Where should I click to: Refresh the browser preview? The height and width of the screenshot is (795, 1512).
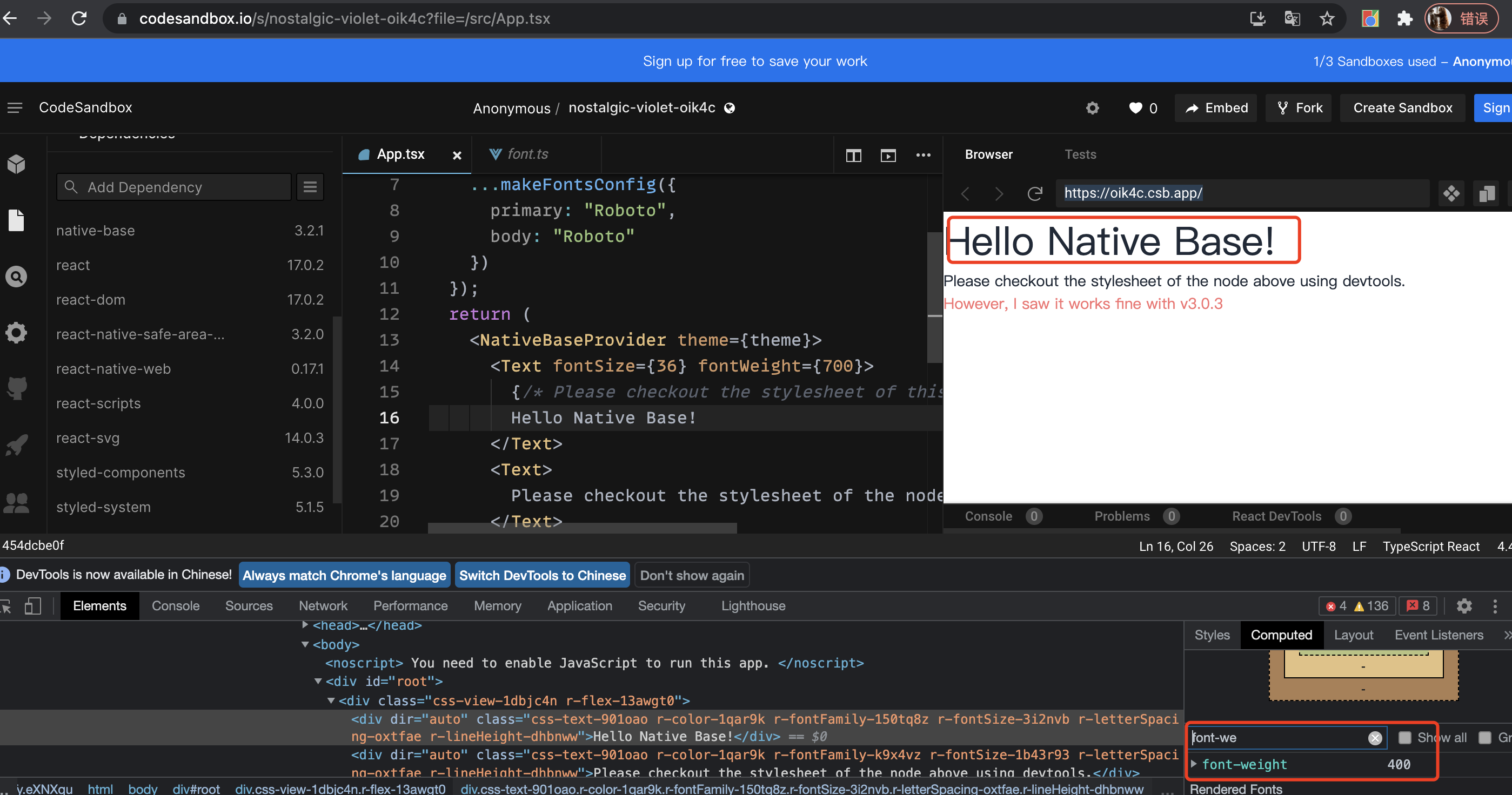(x=1035, y=193)
